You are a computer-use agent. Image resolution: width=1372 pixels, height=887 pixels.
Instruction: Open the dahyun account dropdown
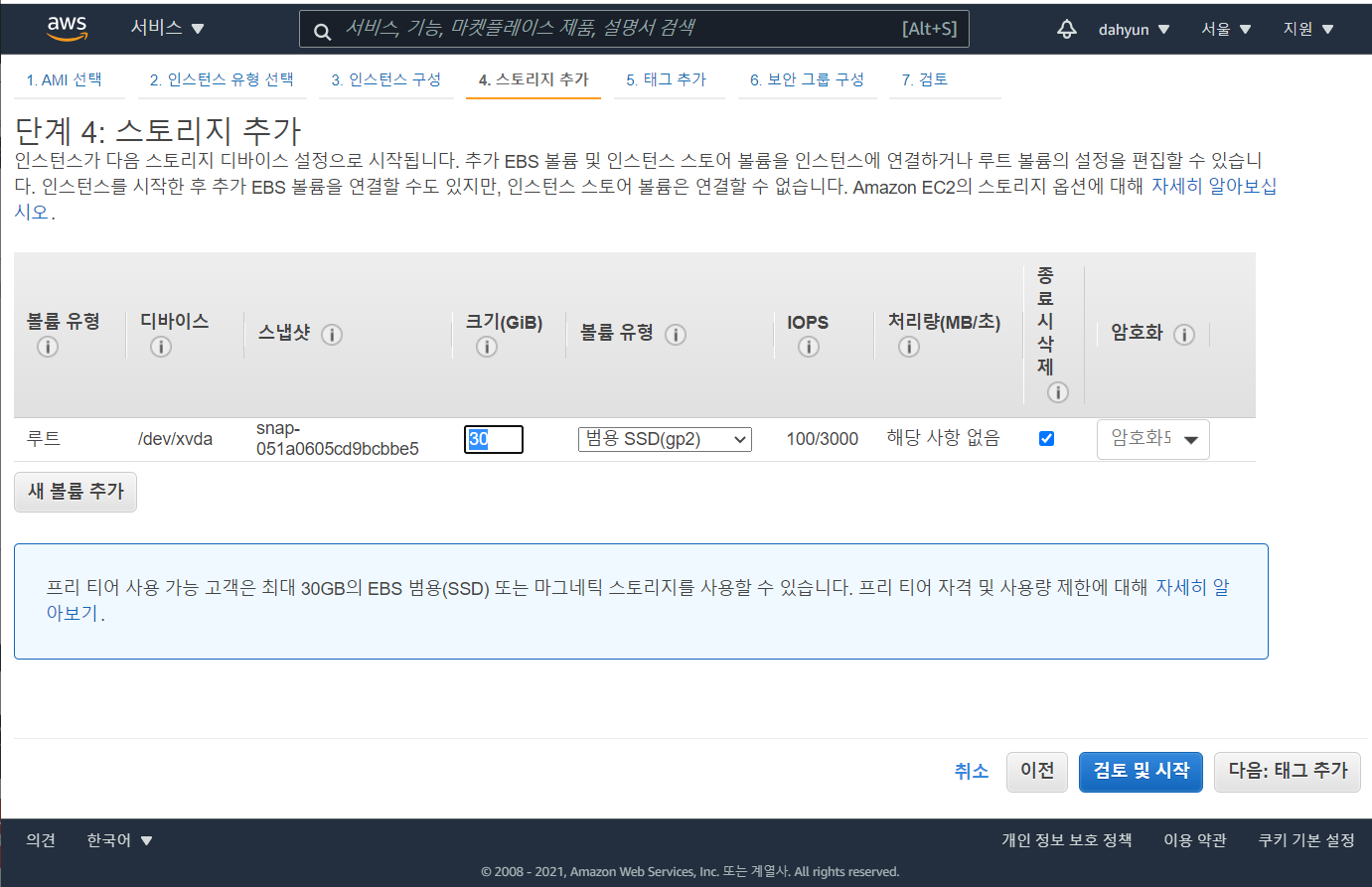click(x=1134, y=30)
